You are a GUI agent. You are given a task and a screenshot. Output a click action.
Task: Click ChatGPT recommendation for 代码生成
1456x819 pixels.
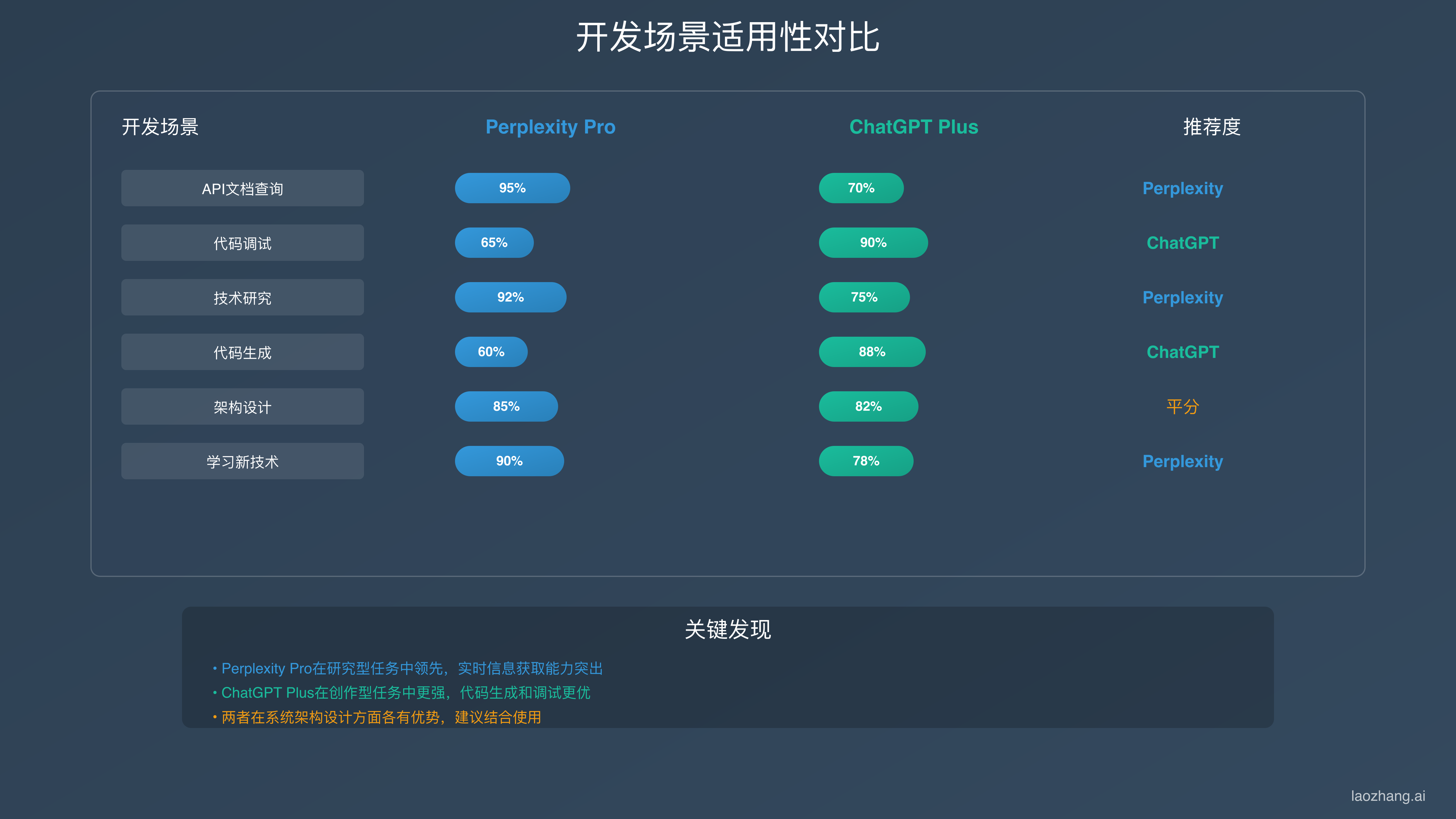[x=1182, y=352]
